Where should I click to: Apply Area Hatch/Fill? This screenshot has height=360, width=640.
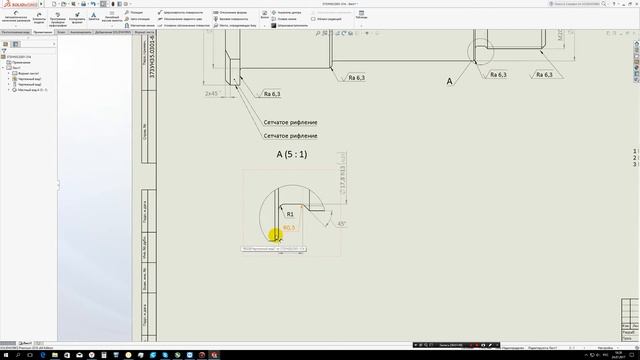(x=289, y=25)
